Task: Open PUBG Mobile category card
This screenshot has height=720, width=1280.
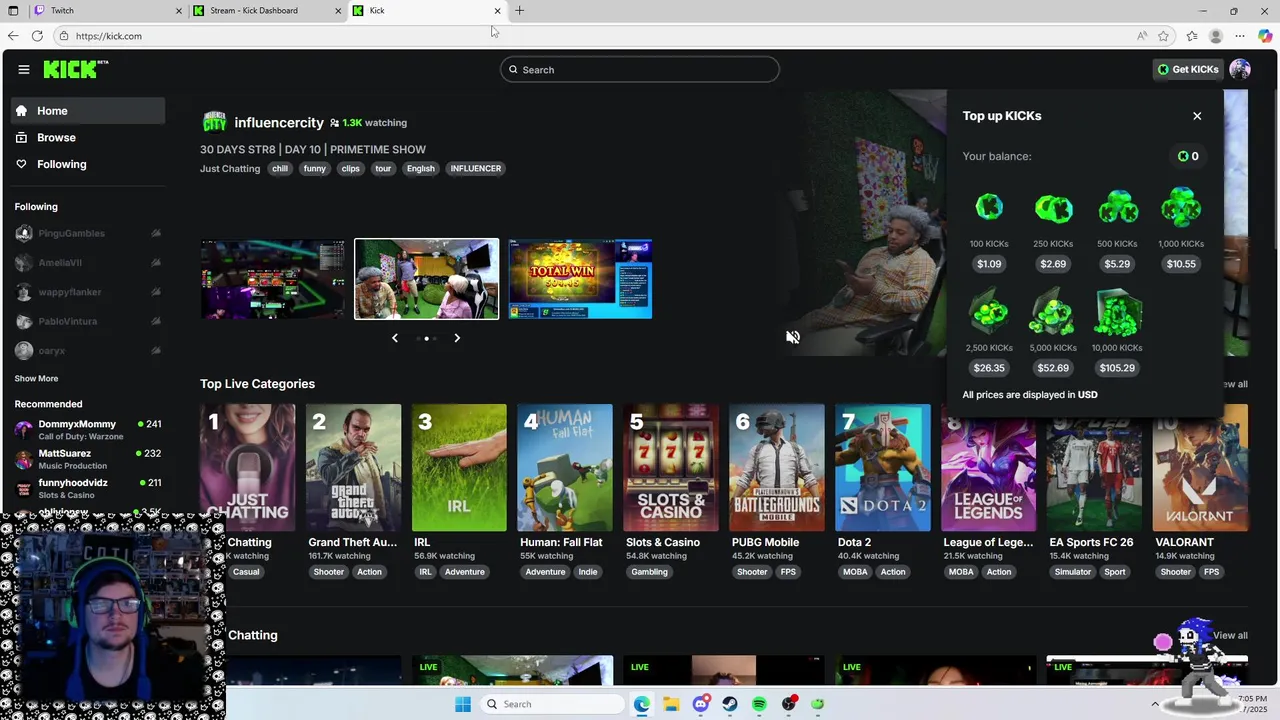Action: 777,467
